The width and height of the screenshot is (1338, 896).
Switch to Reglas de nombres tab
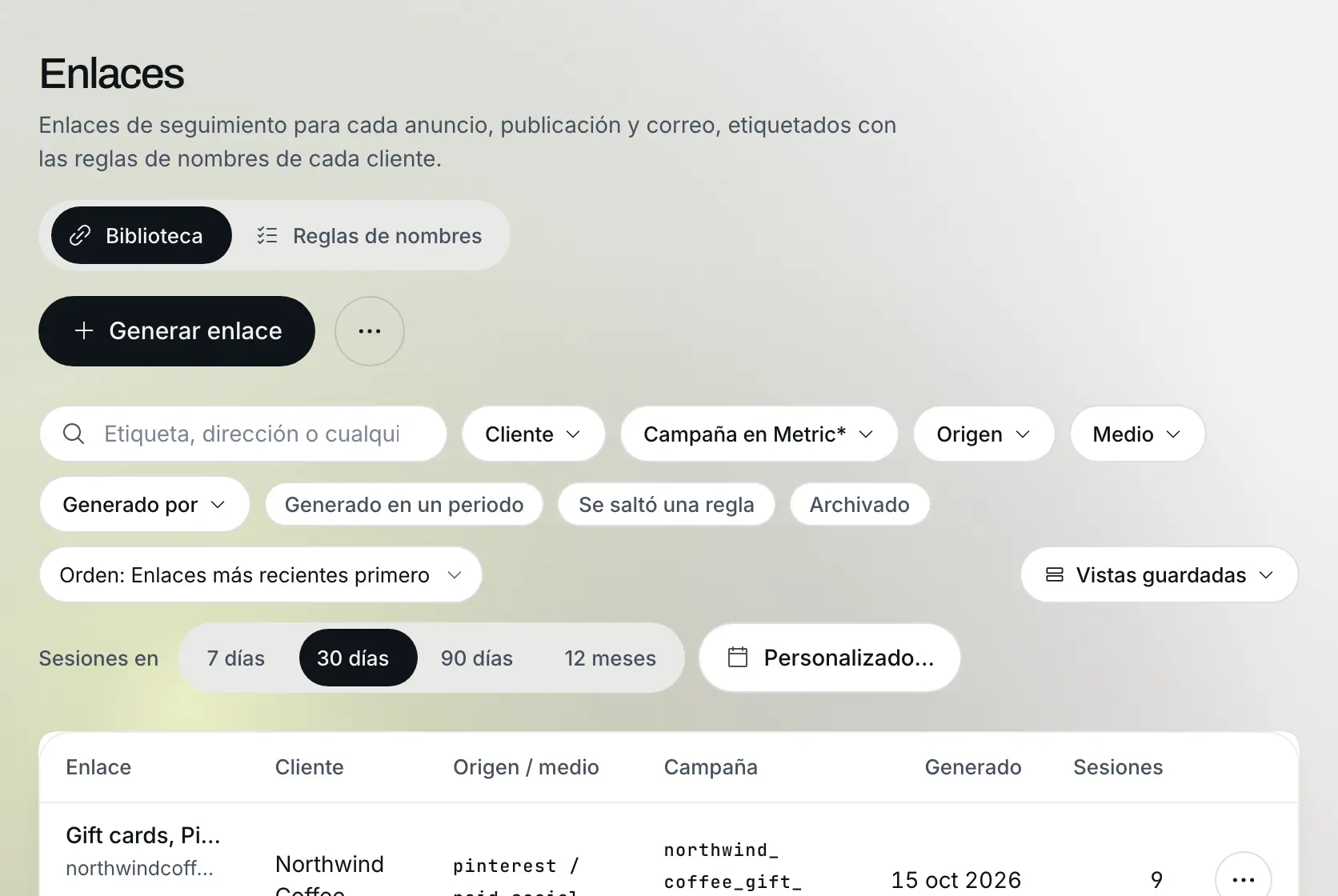point(370,235)
